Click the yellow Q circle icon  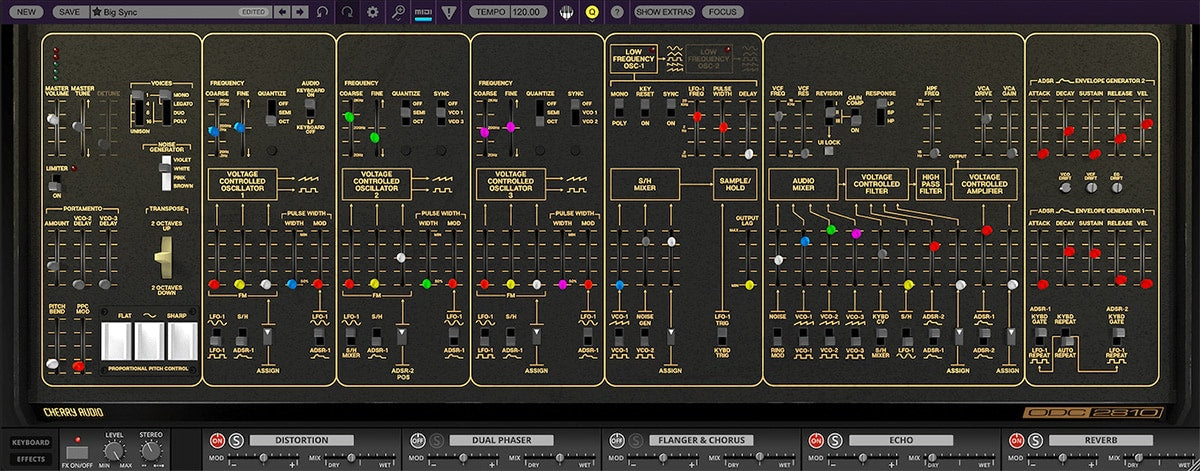click(592, 12)
